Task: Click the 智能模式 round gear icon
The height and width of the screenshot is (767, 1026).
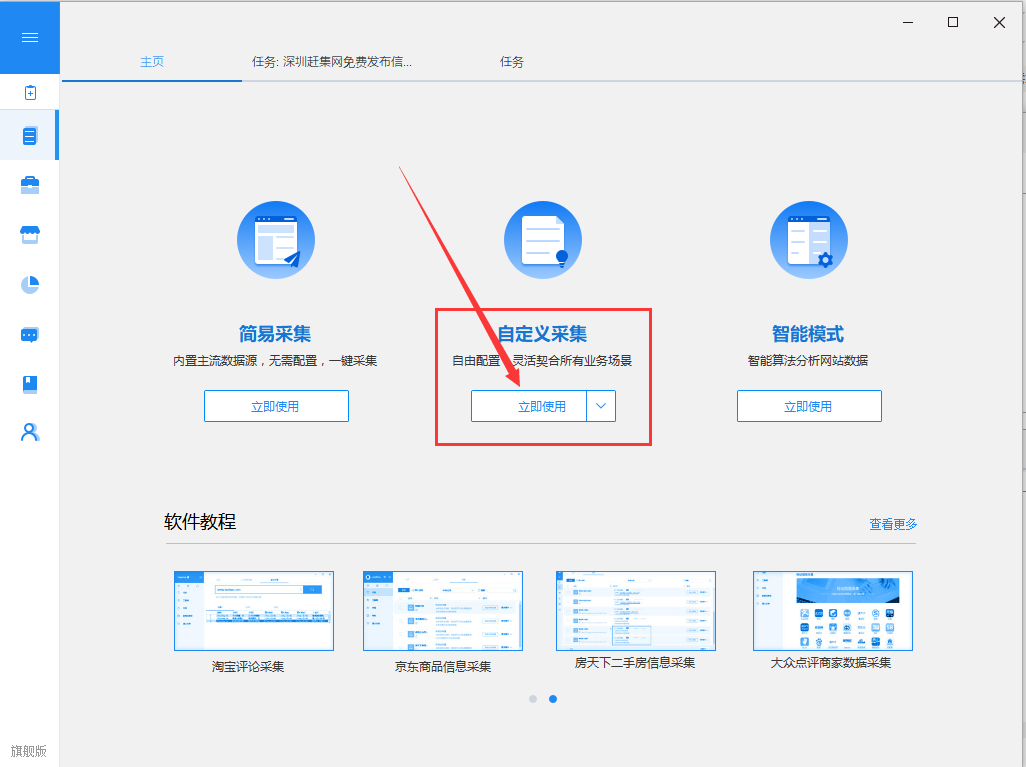Action: (809, 240)
